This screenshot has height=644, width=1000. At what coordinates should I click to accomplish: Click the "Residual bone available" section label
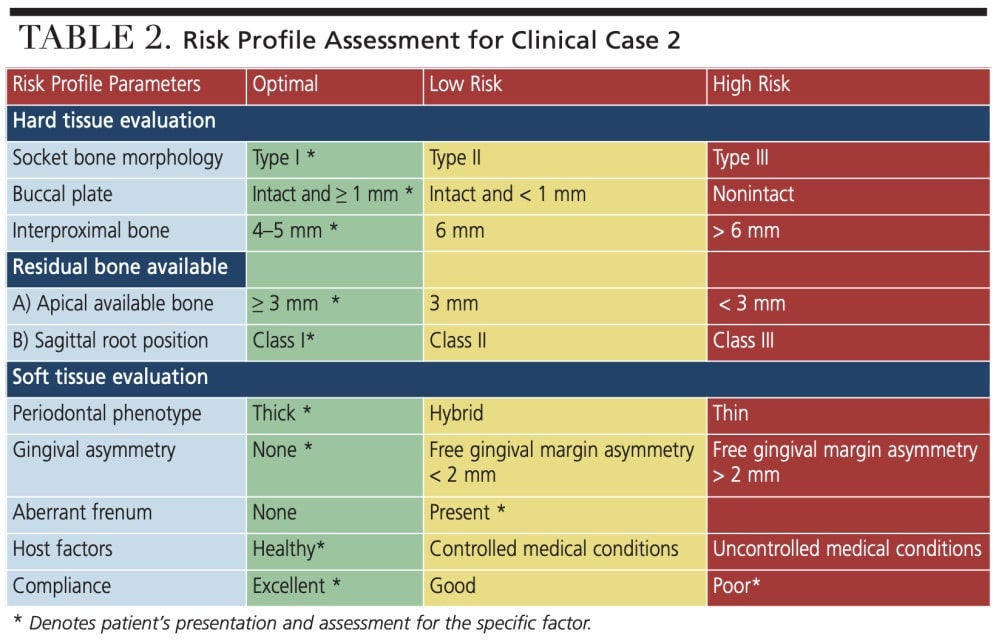[x=120, y=267]
